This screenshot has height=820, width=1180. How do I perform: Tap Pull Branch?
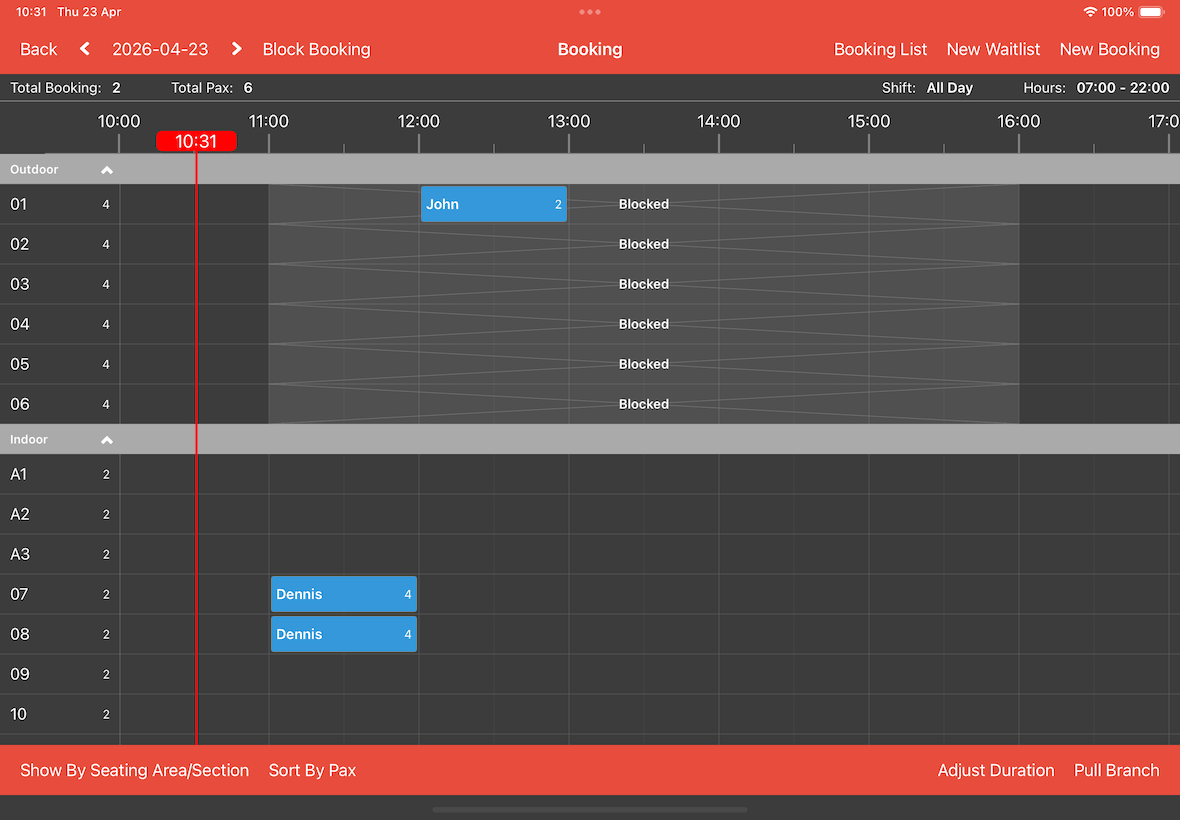(1116, 770)
